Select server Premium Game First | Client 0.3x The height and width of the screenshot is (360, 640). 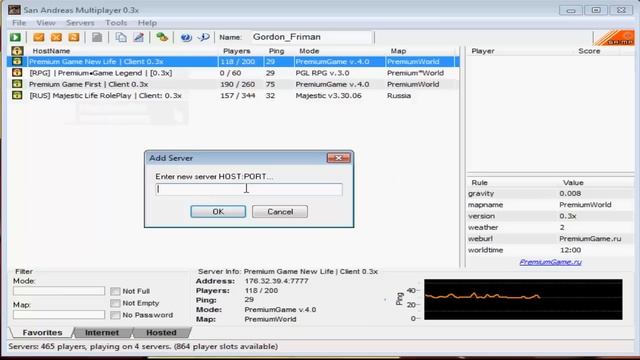(233, 84)
